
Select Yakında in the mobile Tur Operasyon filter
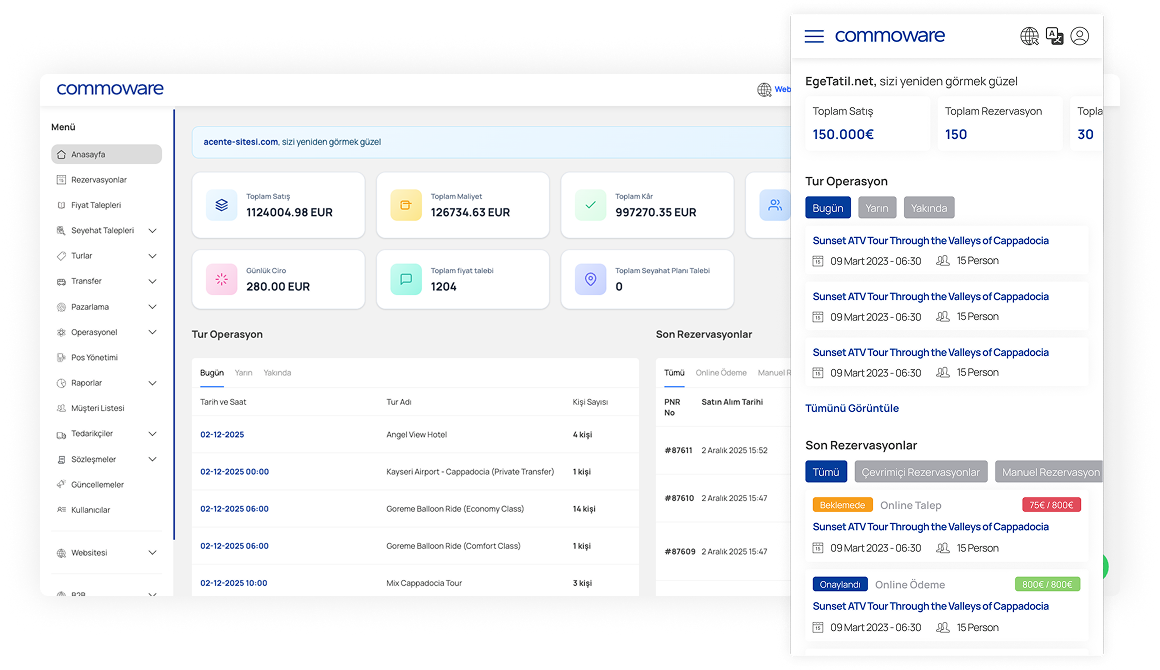(929, 207)
